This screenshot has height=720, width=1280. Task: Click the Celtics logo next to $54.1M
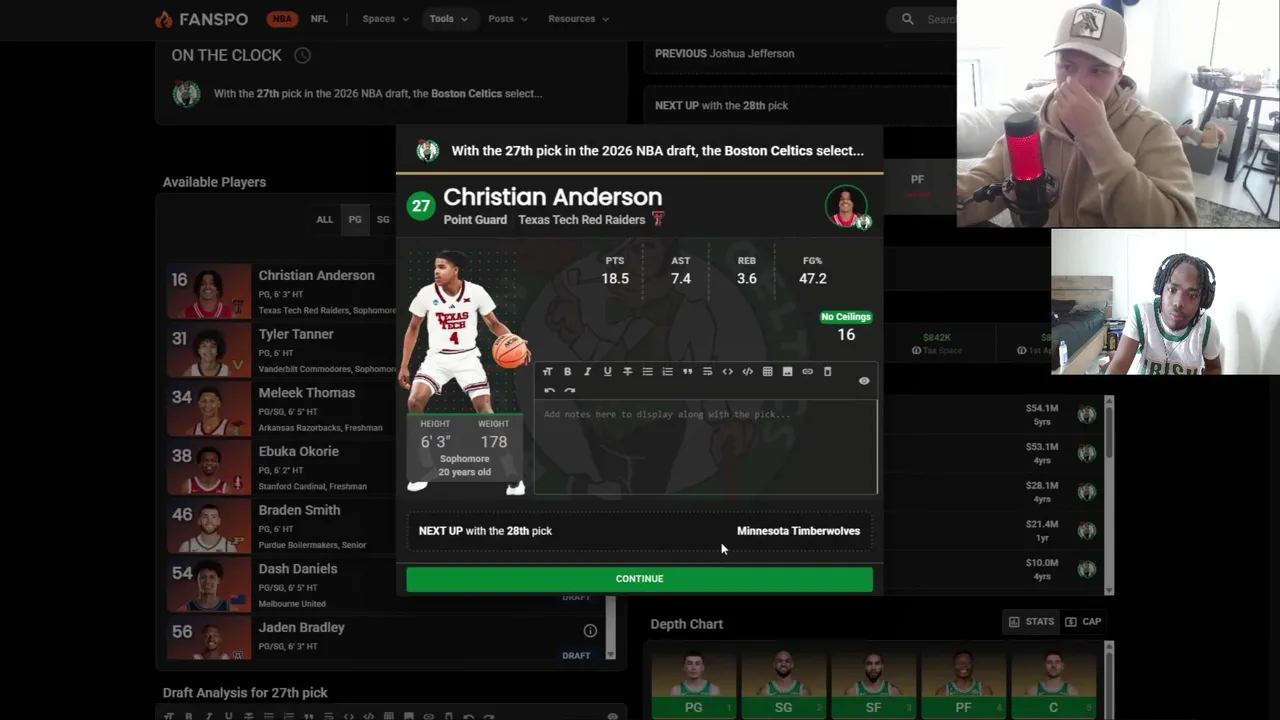(x=1086, y=414)
